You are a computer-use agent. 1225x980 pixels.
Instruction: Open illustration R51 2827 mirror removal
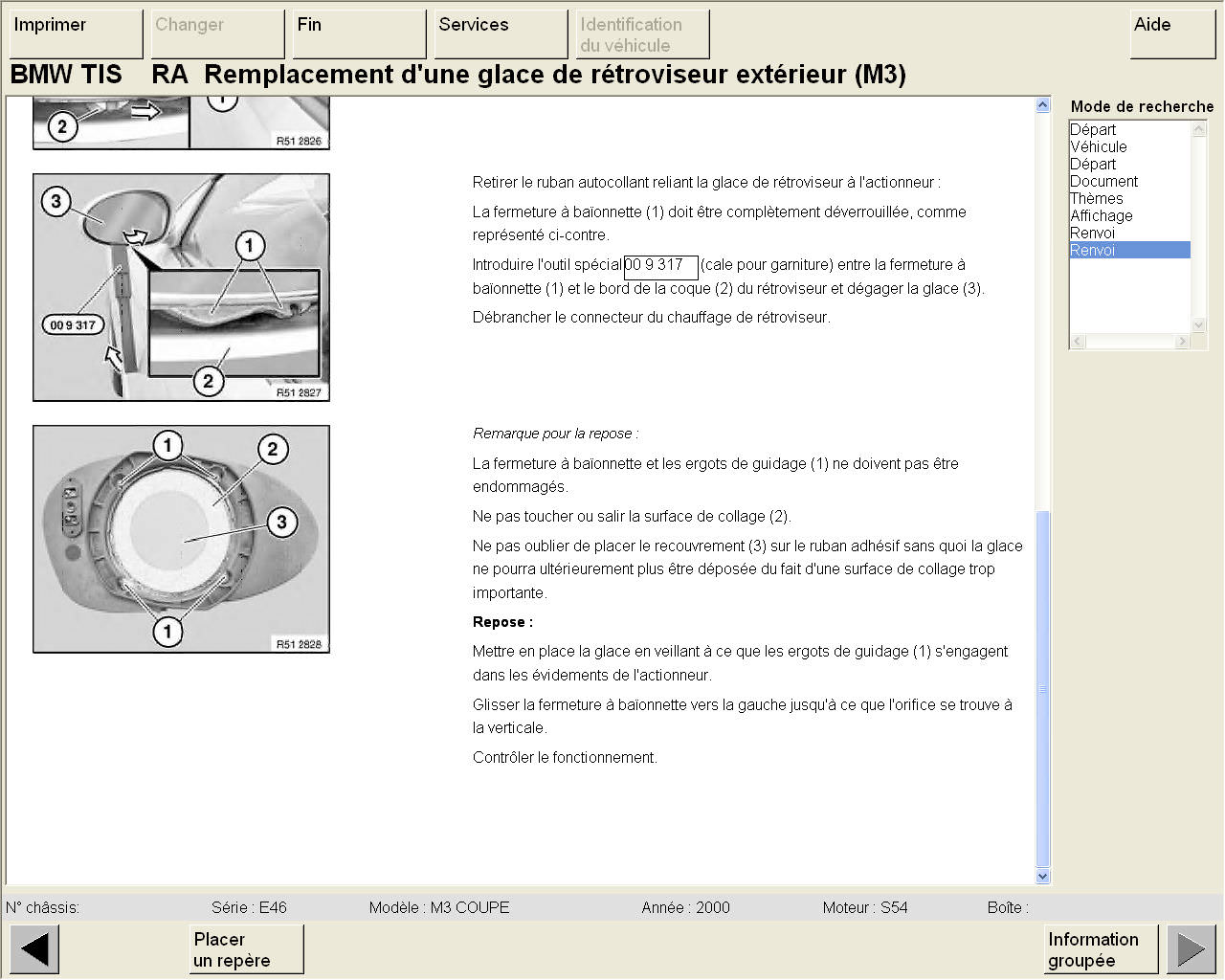pos(182,287)
